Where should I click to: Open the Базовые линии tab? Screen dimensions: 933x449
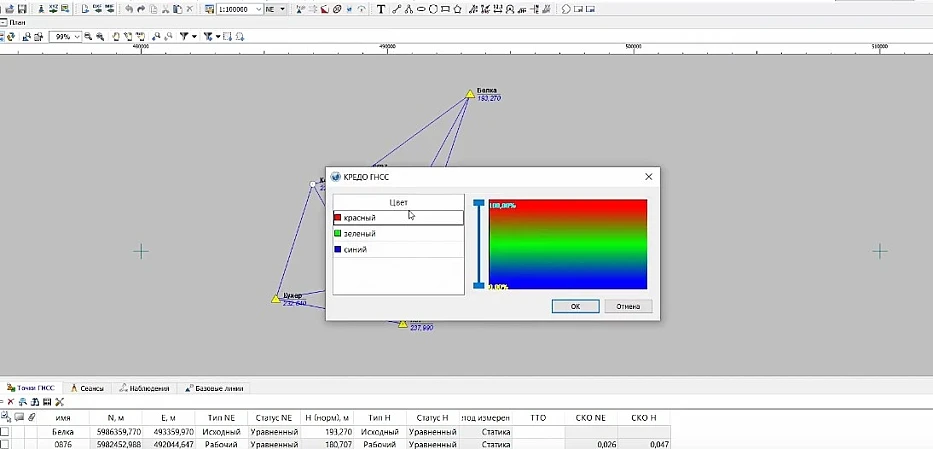[x=217, y=388]
